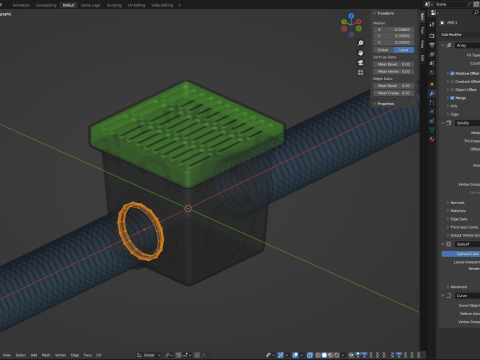Click the blue Z axis on navigation gizmo
This screenshot has width=480, height=360.
pos(351,16)
